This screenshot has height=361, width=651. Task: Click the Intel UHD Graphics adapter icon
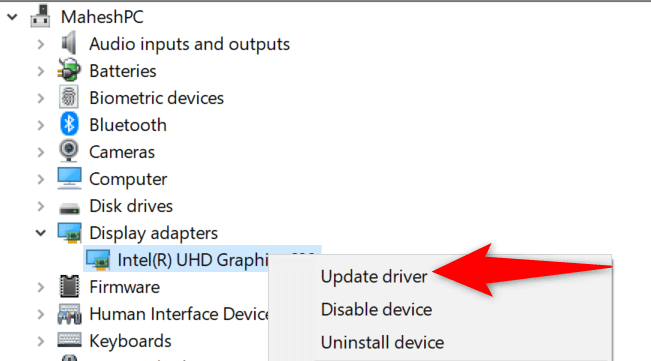coord(98,260)
